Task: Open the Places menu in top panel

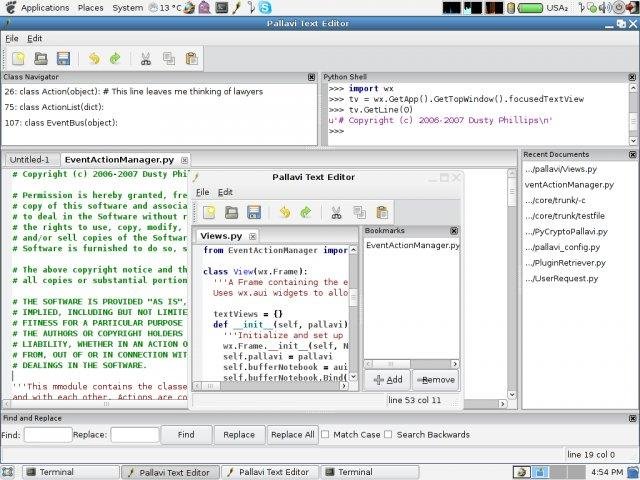Action: point(91,7)
